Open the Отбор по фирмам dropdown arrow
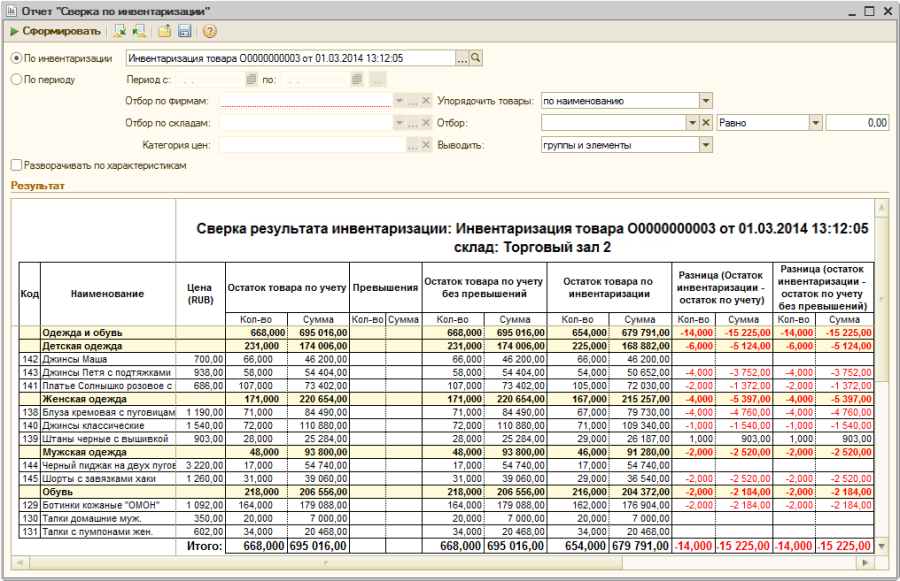This screenshot has width=900, height=581. 399,101
